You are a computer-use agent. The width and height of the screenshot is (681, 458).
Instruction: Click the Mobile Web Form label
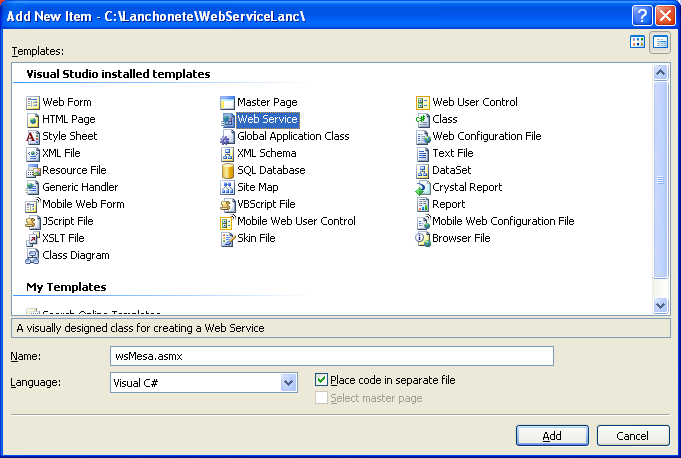click(83, 204)
